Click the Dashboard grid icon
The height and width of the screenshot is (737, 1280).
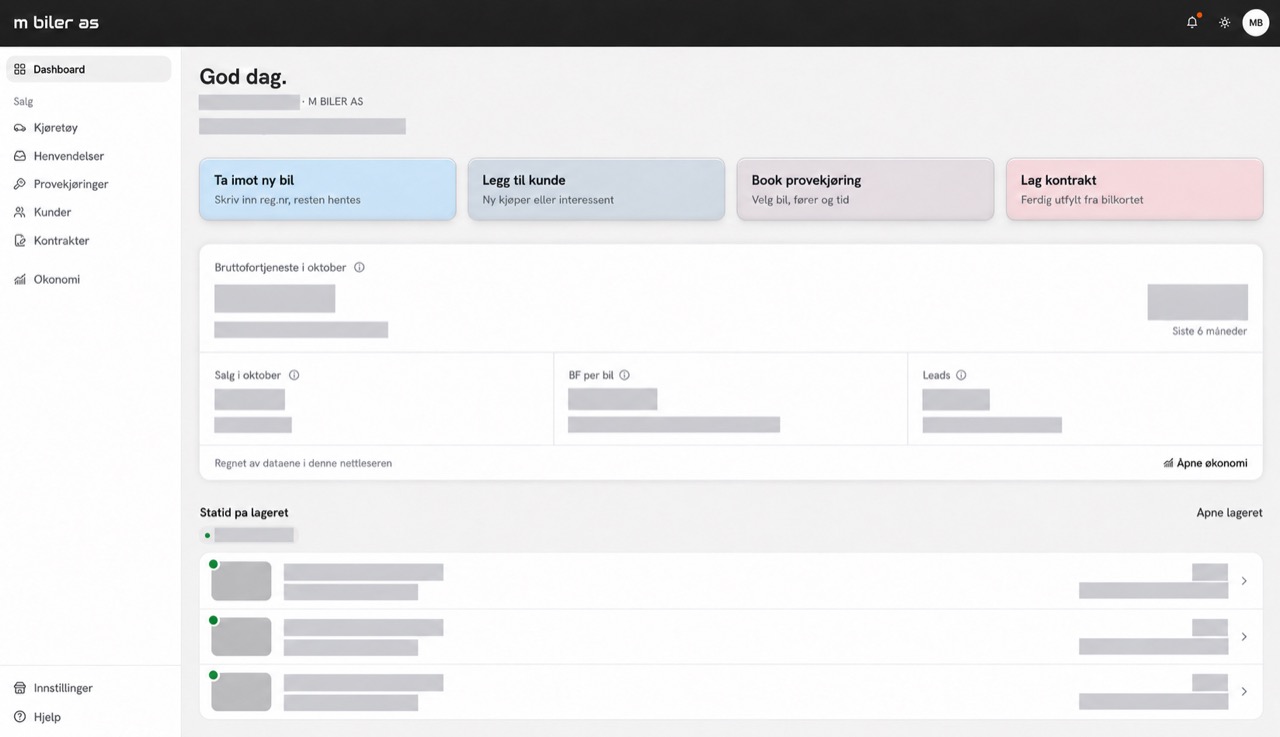click(x=20, y=69)
